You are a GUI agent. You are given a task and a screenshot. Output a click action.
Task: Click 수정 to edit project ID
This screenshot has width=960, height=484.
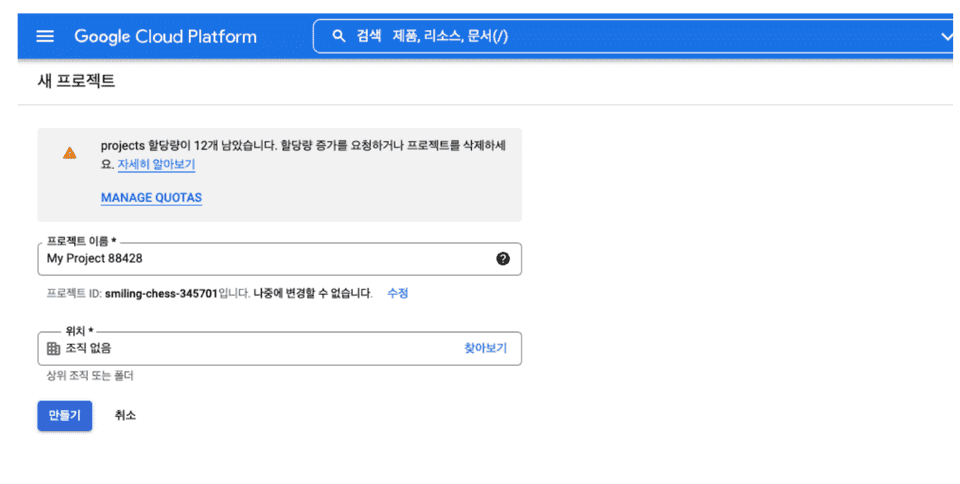coord(397,293)
